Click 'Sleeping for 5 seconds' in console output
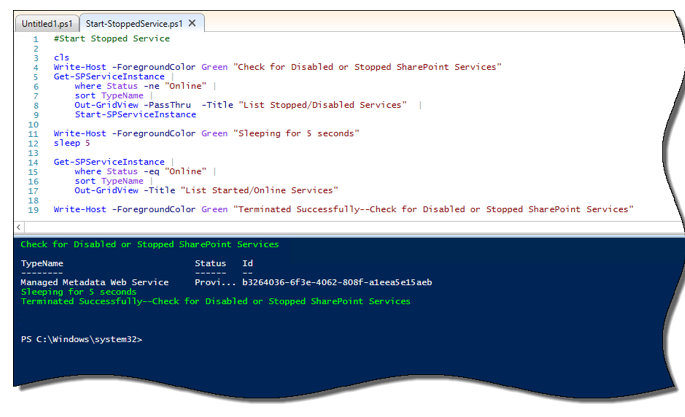Viewport: 685px width, 417px height. (x=79, y=292)
